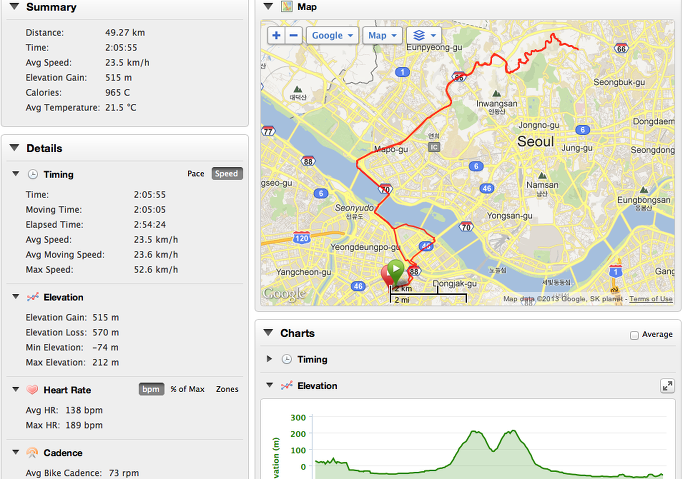Show heart rate in bpm

151,389
